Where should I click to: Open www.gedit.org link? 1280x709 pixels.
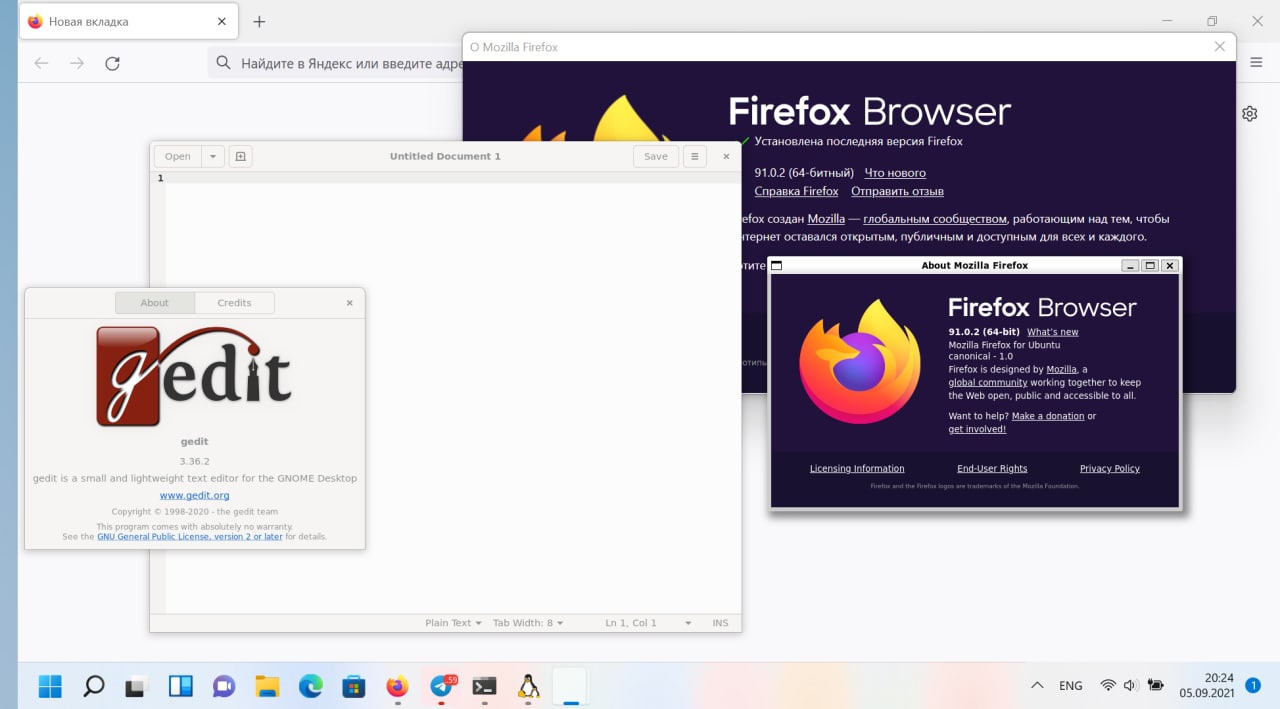click(195, 495)
